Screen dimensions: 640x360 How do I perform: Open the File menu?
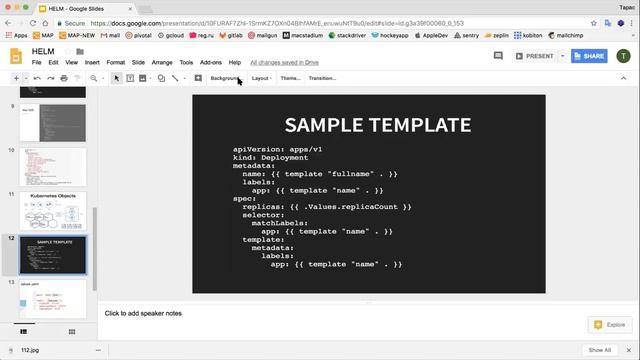[x=37, y=62]
